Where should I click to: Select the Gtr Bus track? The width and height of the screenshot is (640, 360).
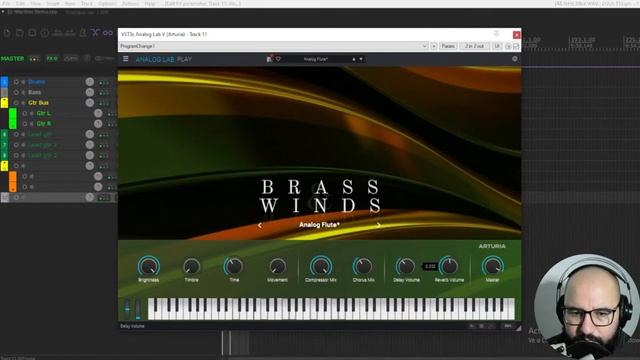[38, 103]
